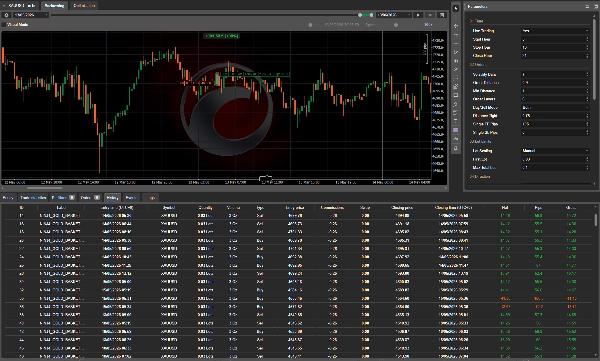Sort history by the Net column header
Screen dimensions: 600x361
[505, 207]
